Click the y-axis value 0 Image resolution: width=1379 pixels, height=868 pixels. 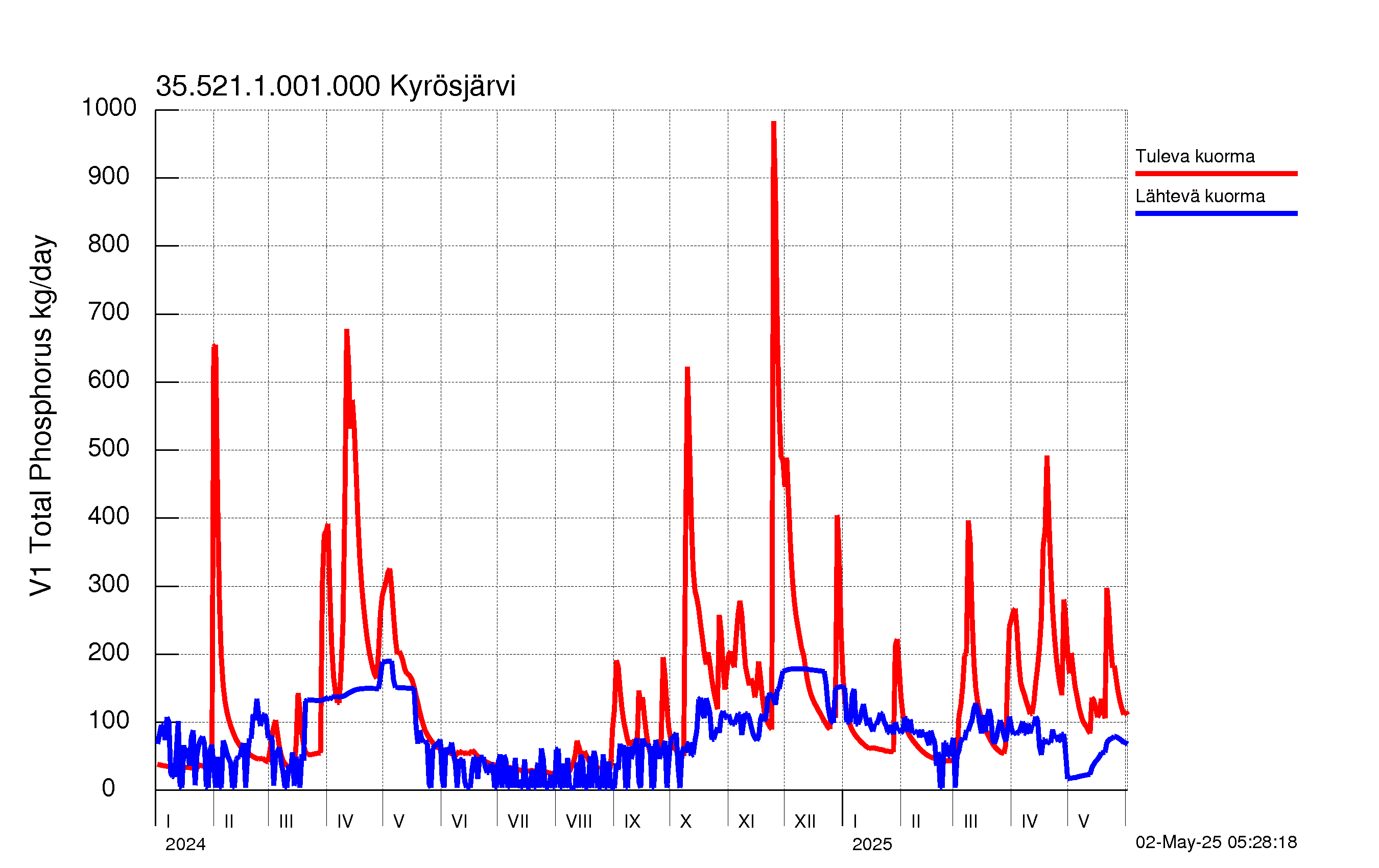pos(108,788)
